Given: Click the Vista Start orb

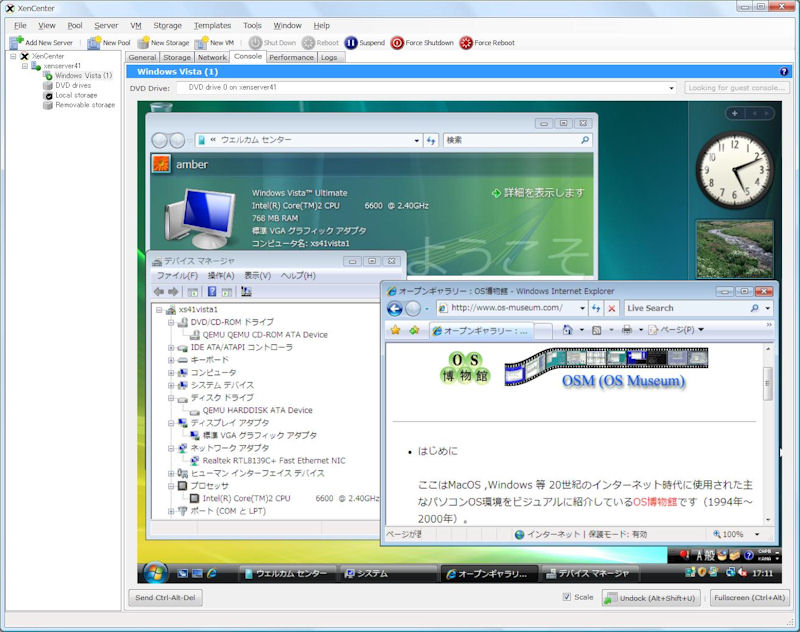Looking at the screenshot, I should click(155, 573).
